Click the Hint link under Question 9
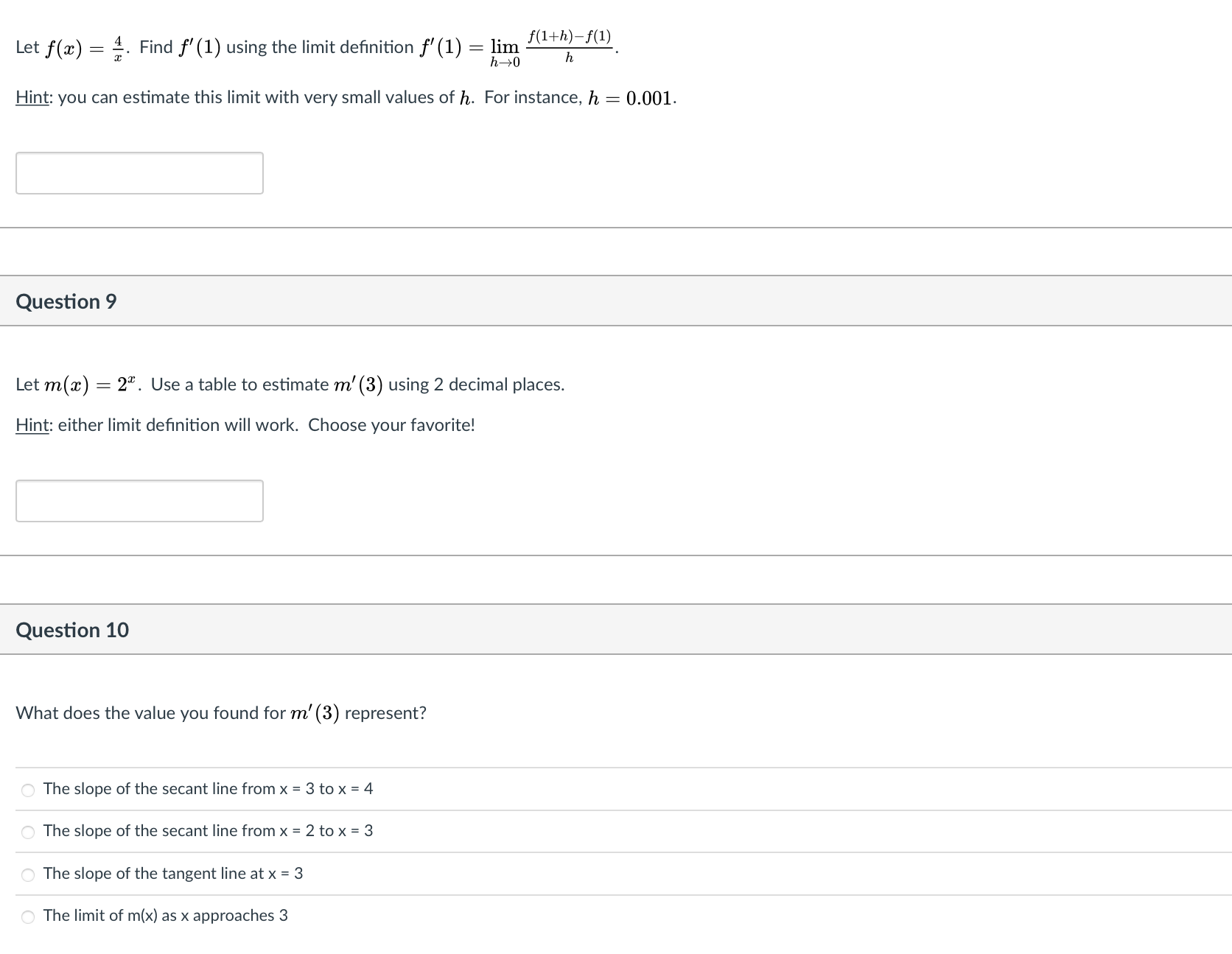The width and height of the screenshot is (1232, 954). click(32, 425)
